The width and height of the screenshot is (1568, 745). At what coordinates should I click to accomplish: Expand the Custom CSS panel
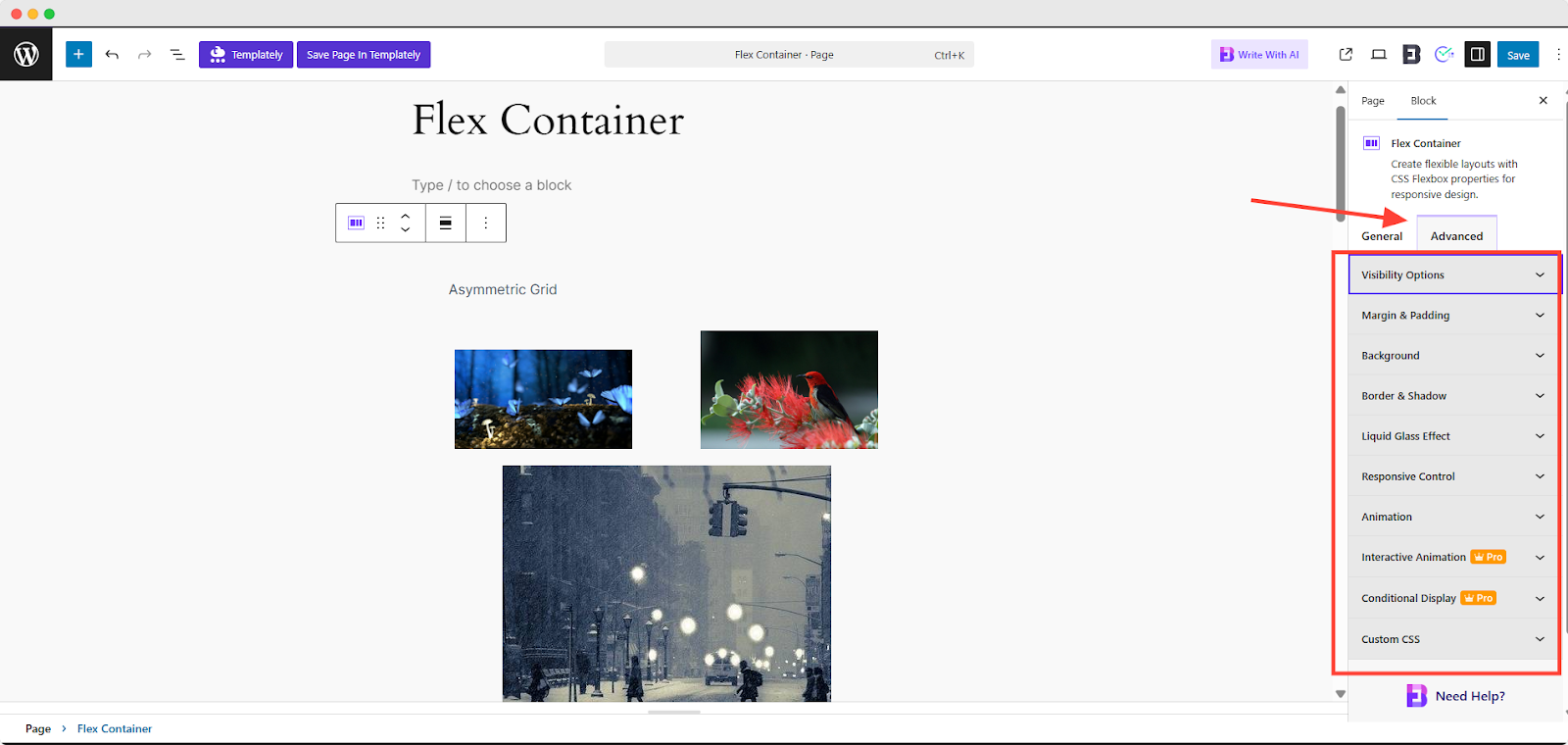coord(1454,639)
